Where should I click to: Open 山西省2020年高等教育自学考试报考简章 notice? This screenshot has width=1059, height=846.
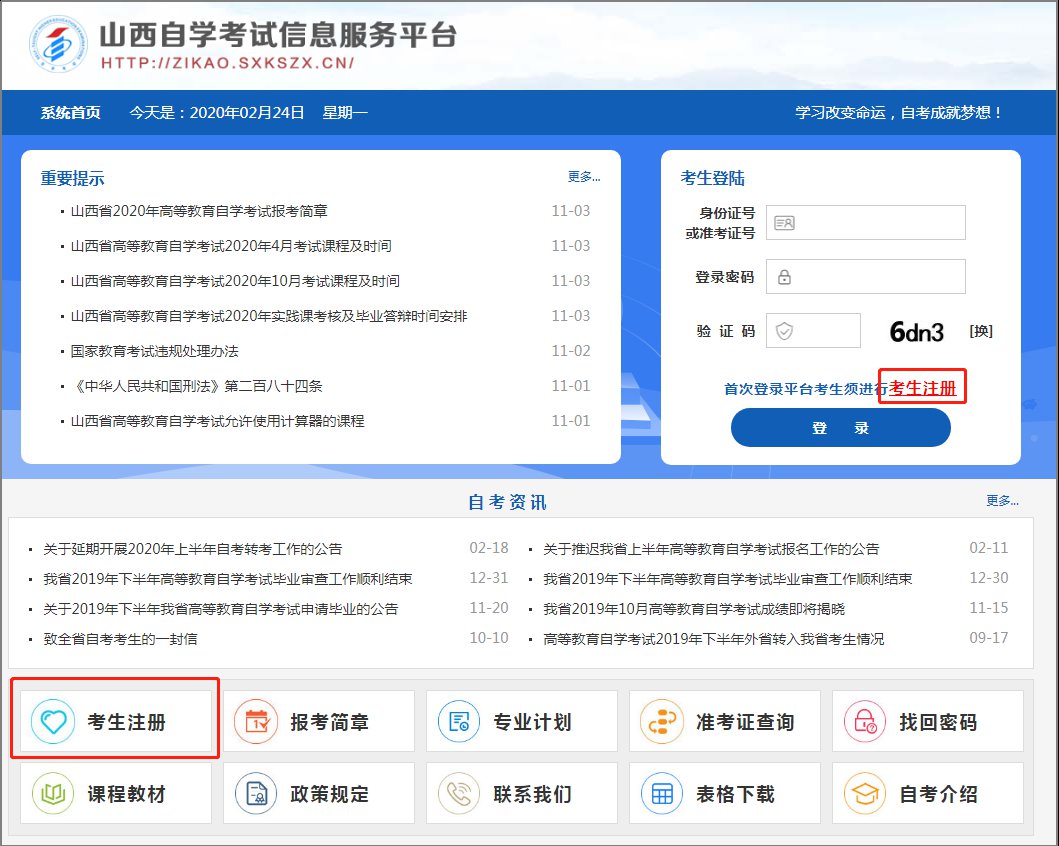(199, 211)
